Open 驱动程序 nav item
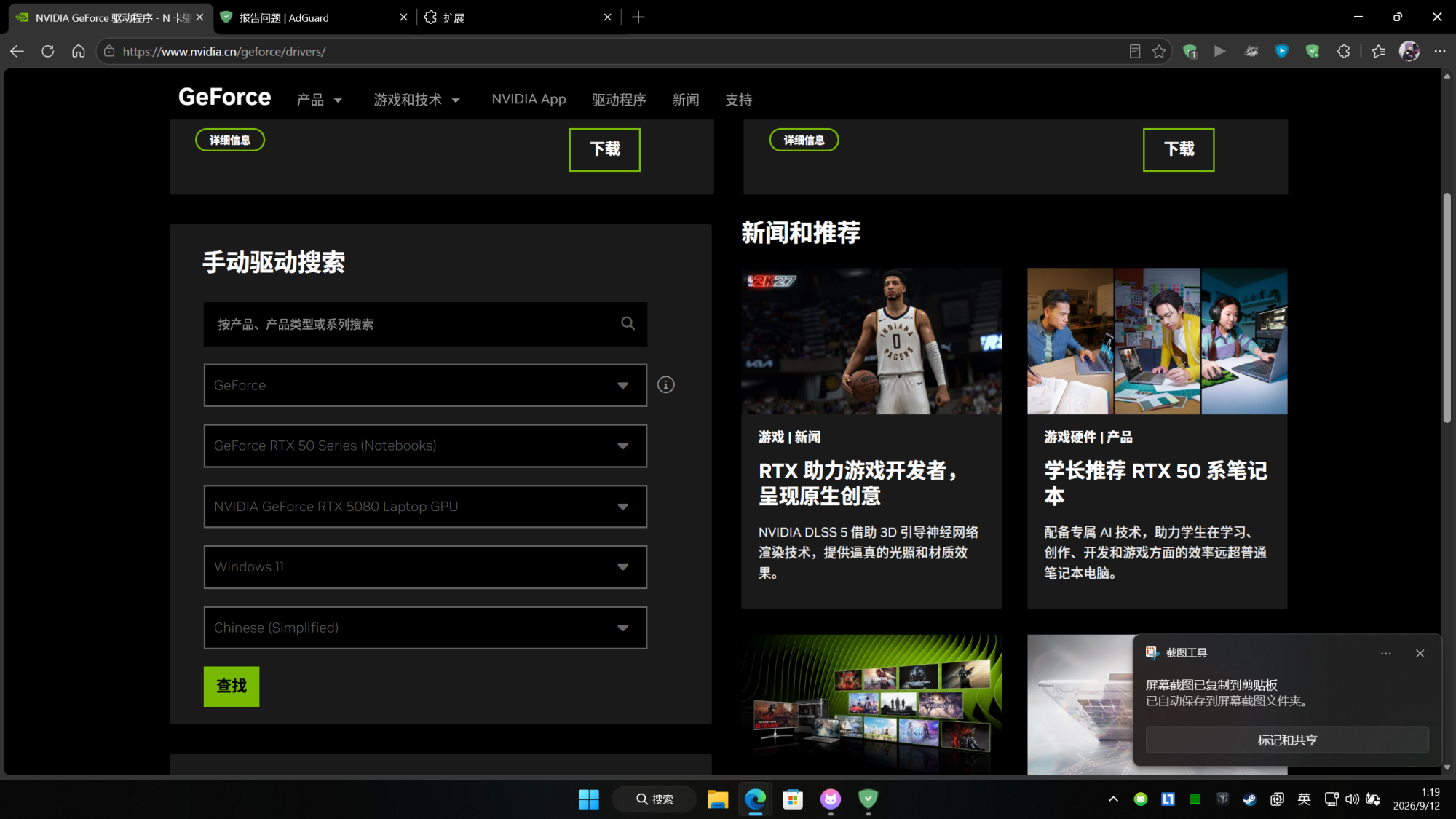1456x819 pixels. click(x=619, y=100)
